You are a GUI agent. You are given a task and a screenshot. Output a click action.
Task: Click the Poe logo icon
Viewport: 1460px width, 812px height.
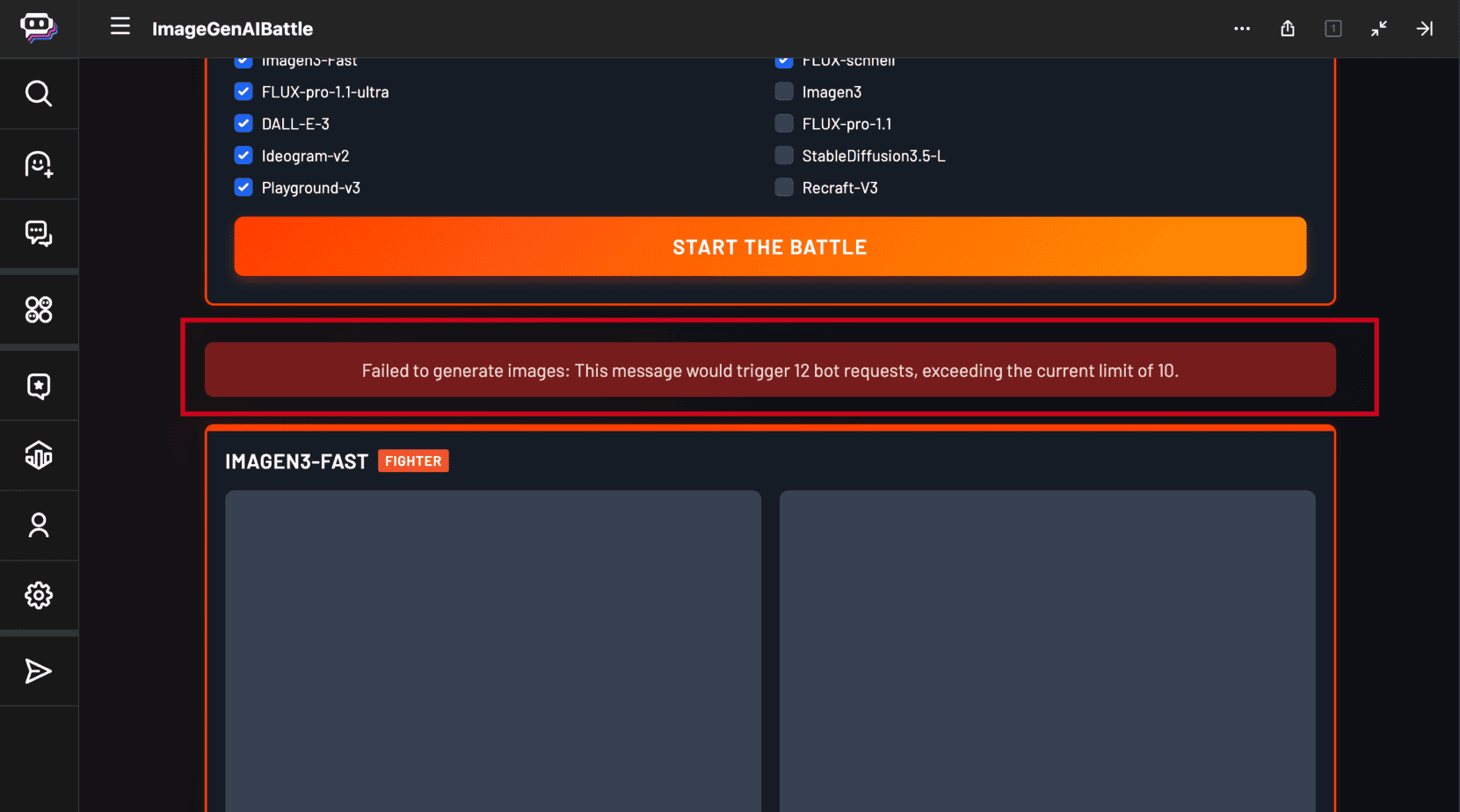tap(39, 28)
